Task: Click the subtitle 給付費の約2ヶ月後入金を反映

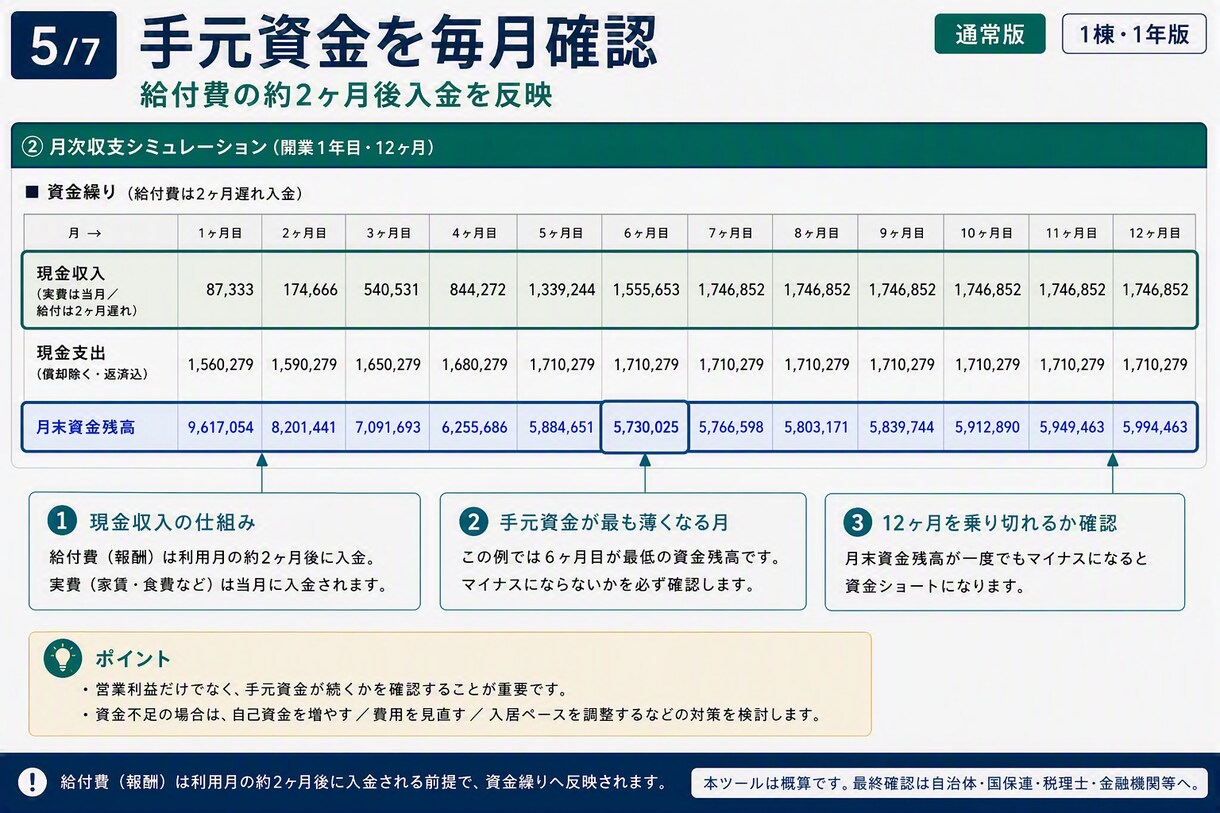Action: coord(346,95)
